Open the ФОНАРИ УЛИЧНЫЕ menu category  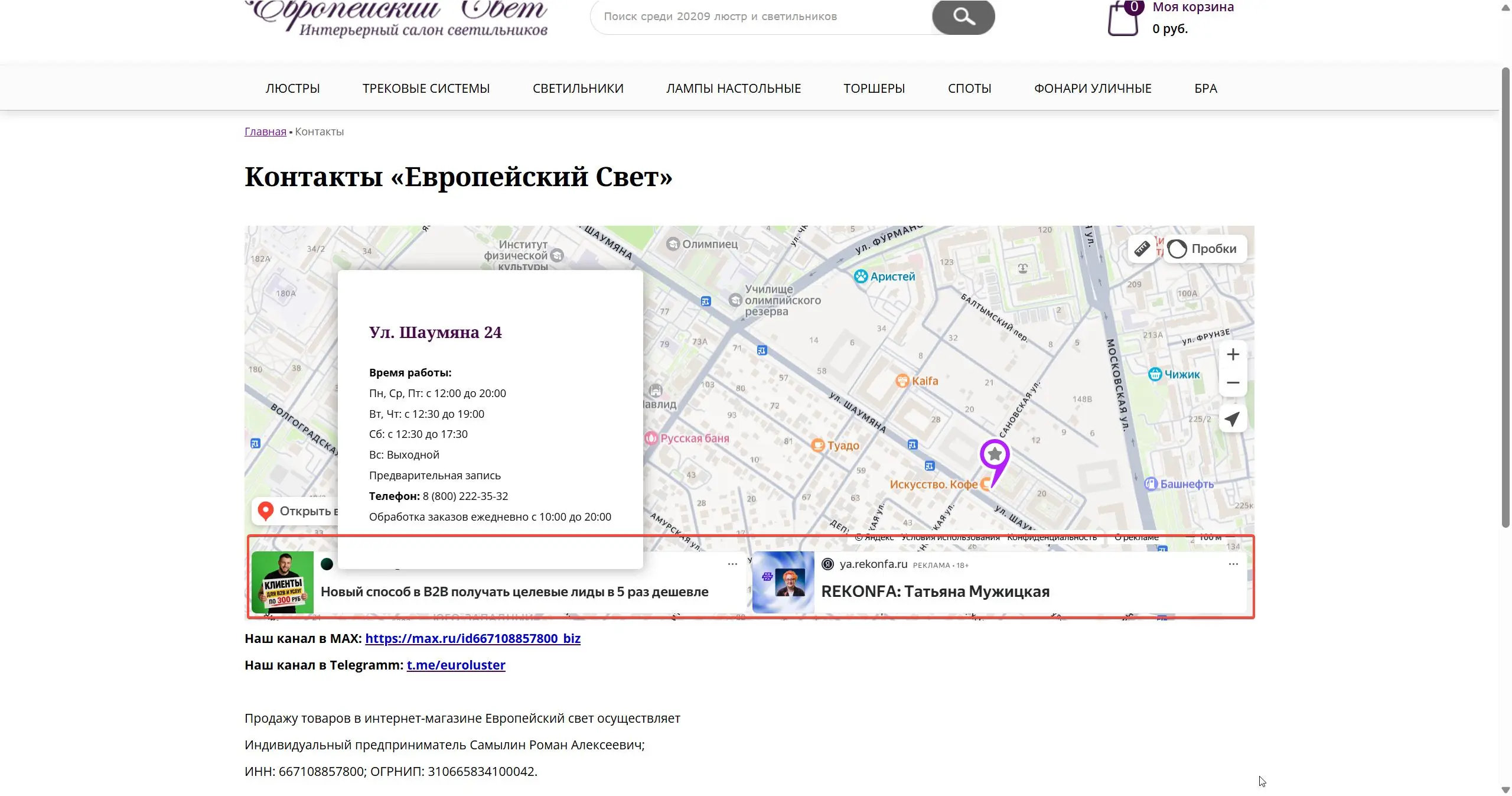point(1093,89)
